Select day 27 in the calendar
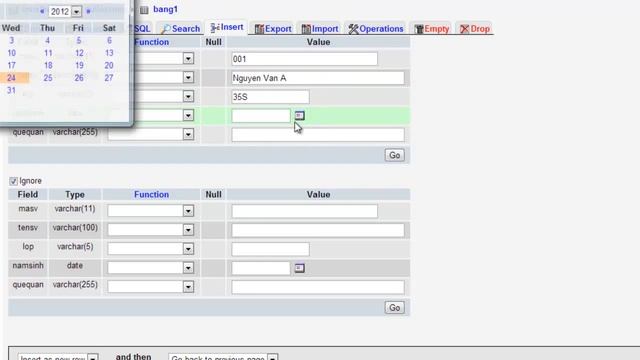Screen dimensions: 640x360 click(x=109, y=78)
